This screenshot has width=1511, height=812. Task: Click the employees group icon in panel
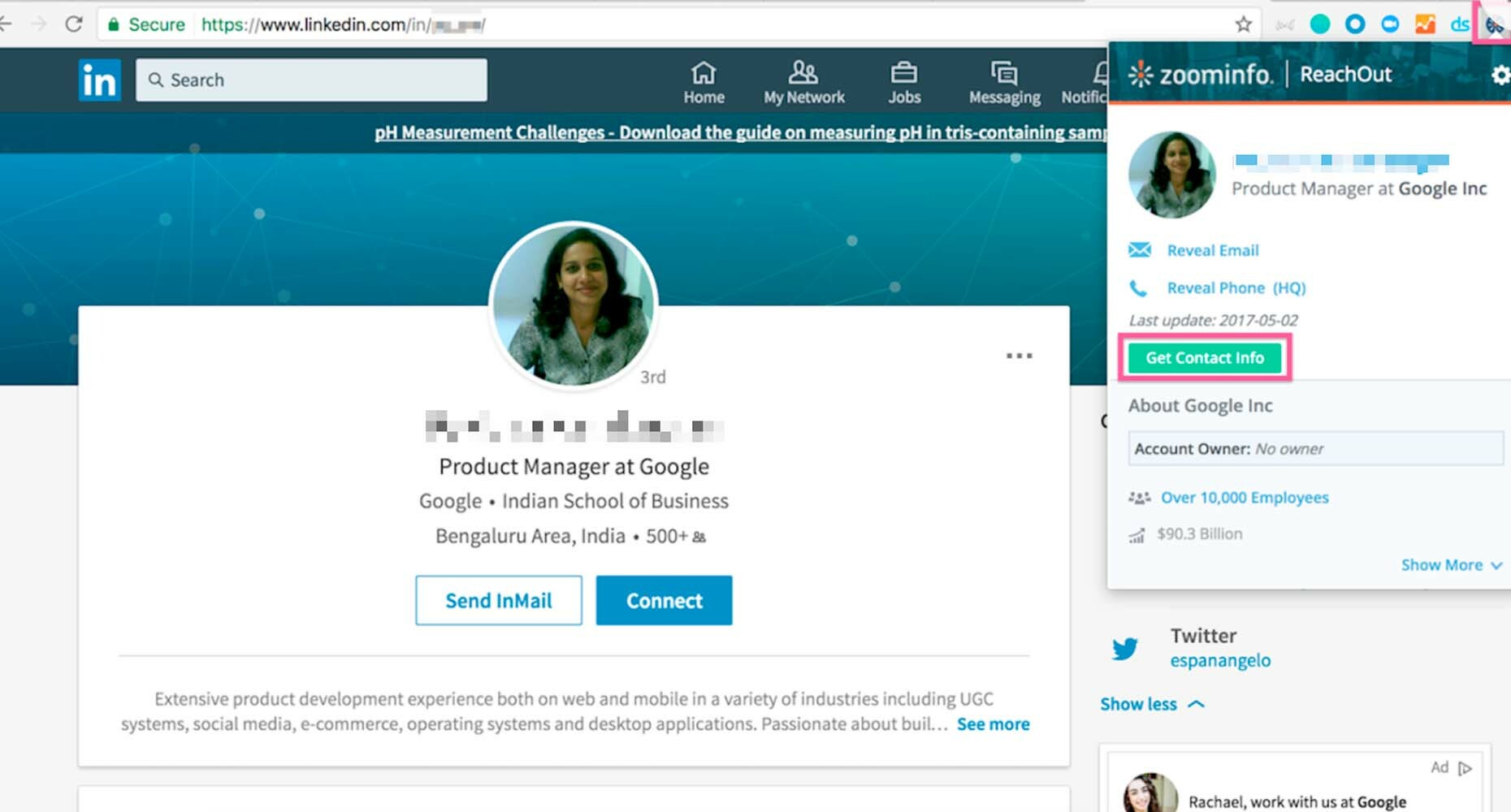(1139, 498)
